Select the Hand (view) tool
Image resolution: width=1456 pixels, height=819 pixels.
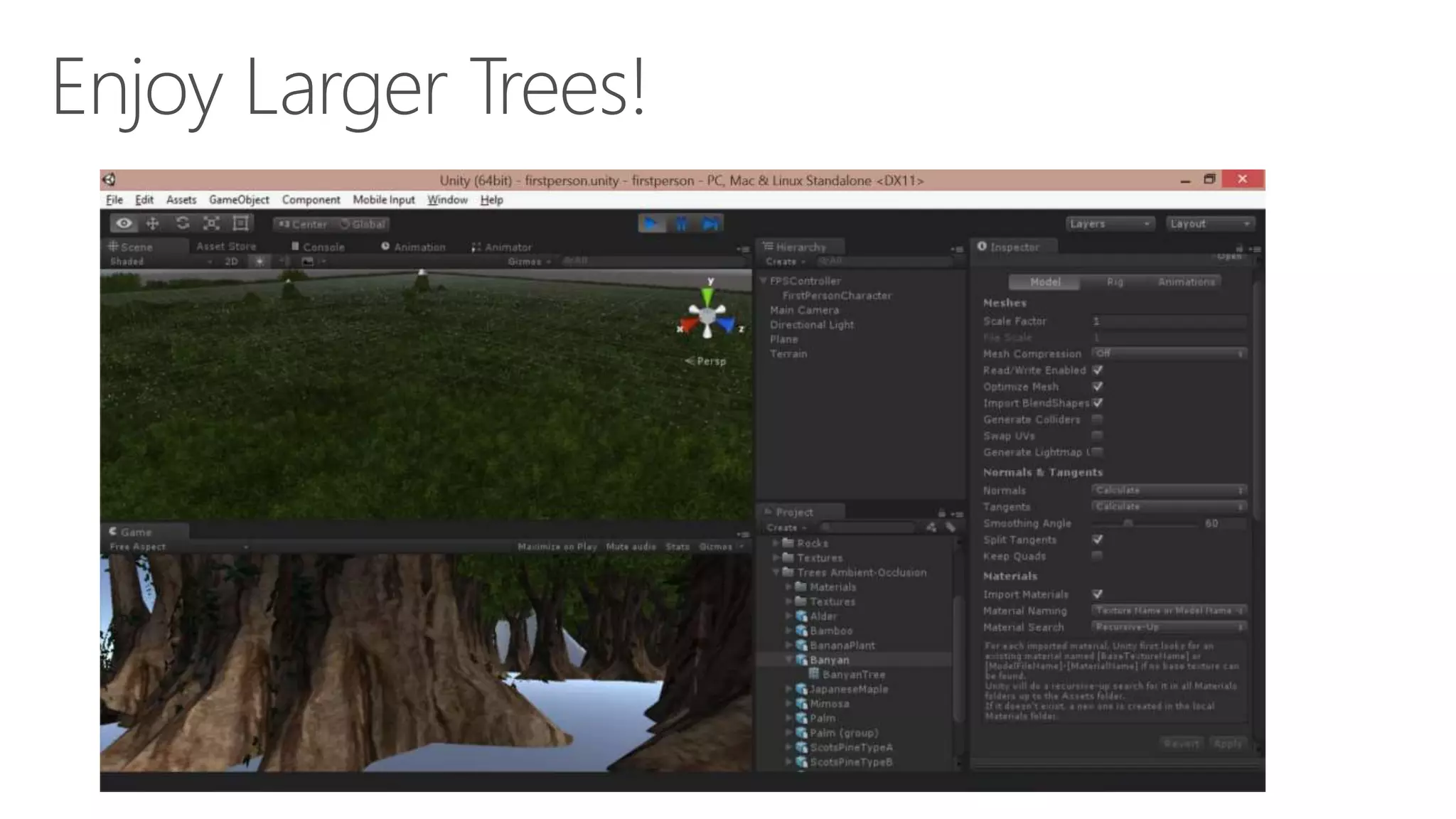coord(124,224)
